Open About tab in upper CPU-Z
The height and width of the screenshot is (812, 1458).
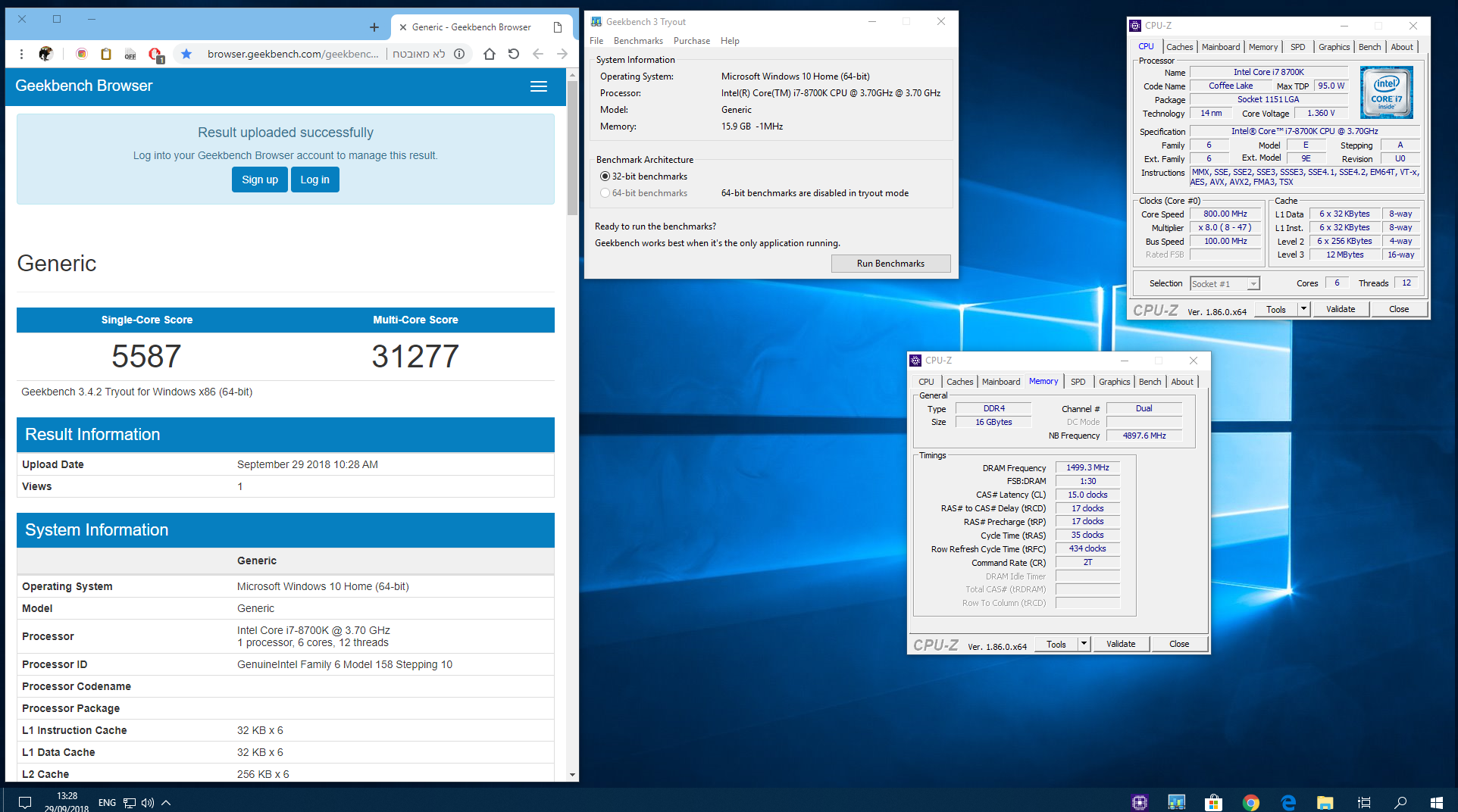1402,47
